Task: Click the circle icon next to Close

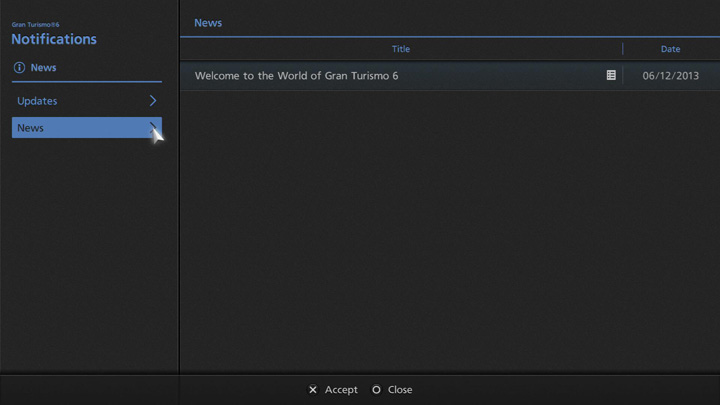Action: pyautogui.click(x=376, y=390)
